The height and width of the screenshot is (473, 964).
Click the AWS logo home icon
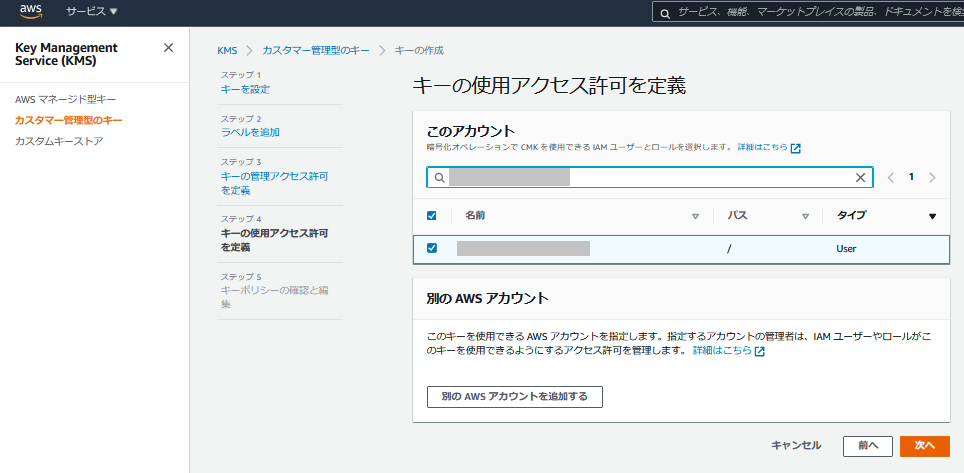point(30,12)
